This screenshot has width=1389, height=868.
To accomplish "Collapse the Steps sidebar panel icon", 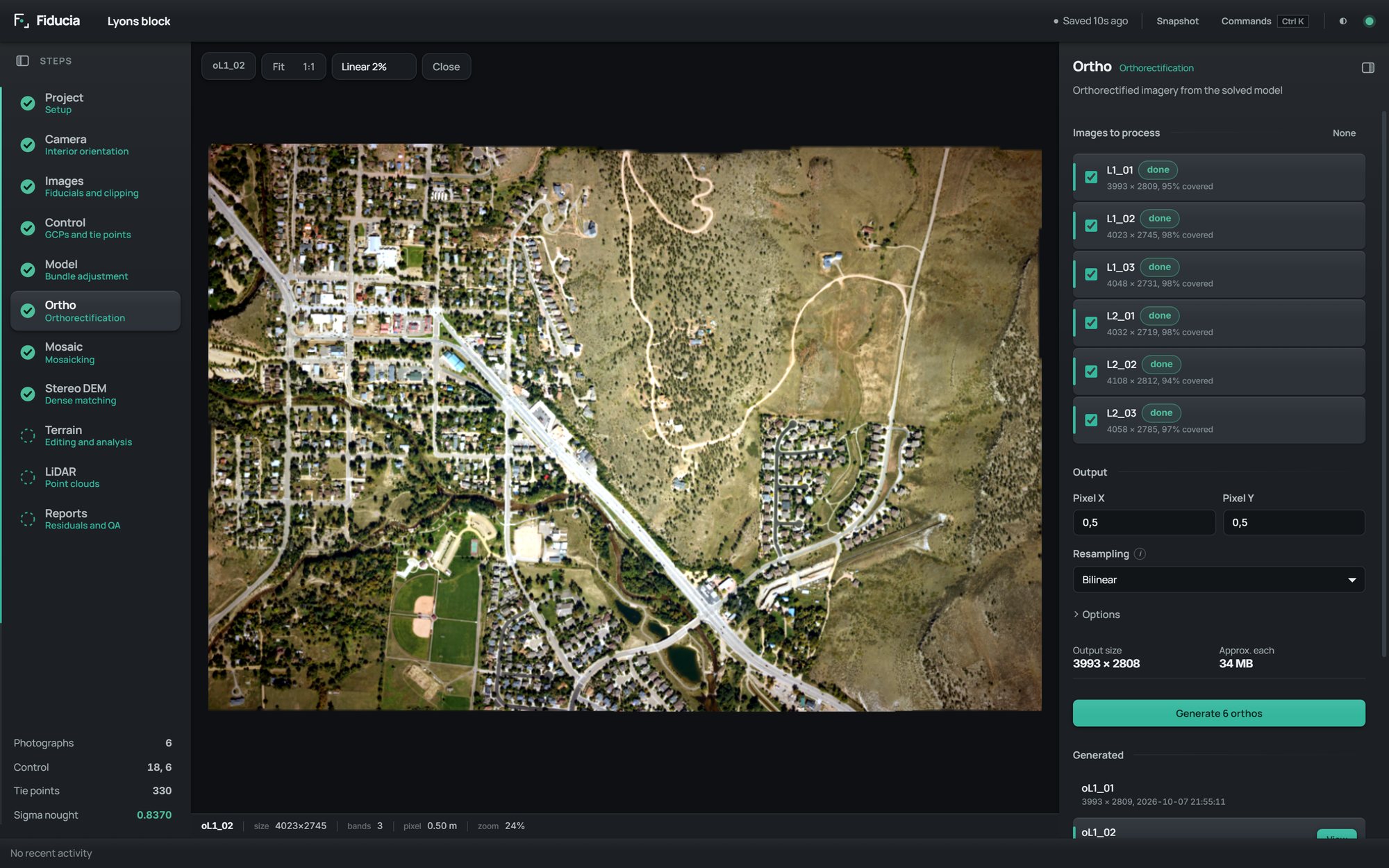I will pyautogui.click(x=22, y=61).
